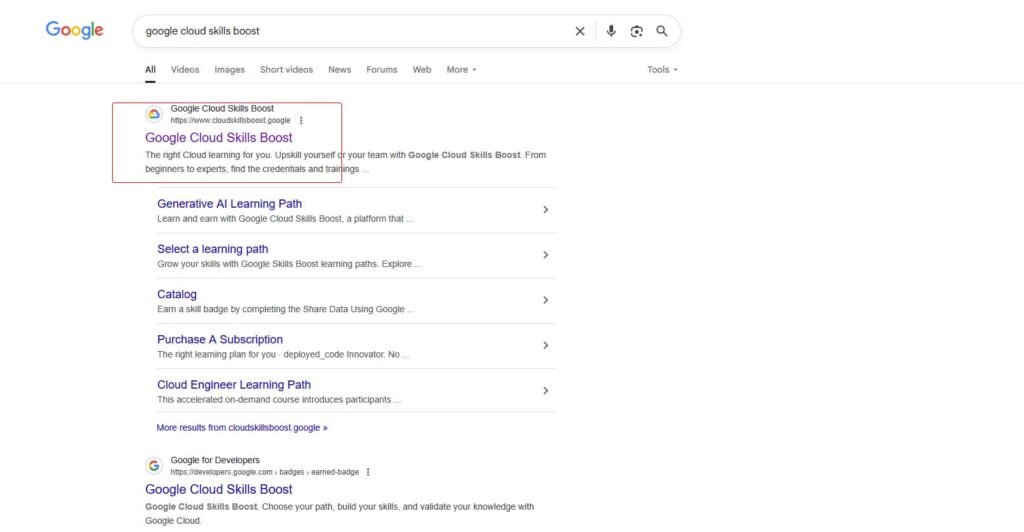Open three-dot menu for cloudskillsboost.google result
This screenshot has height=532, width=1024.
(x=301, y=120)
